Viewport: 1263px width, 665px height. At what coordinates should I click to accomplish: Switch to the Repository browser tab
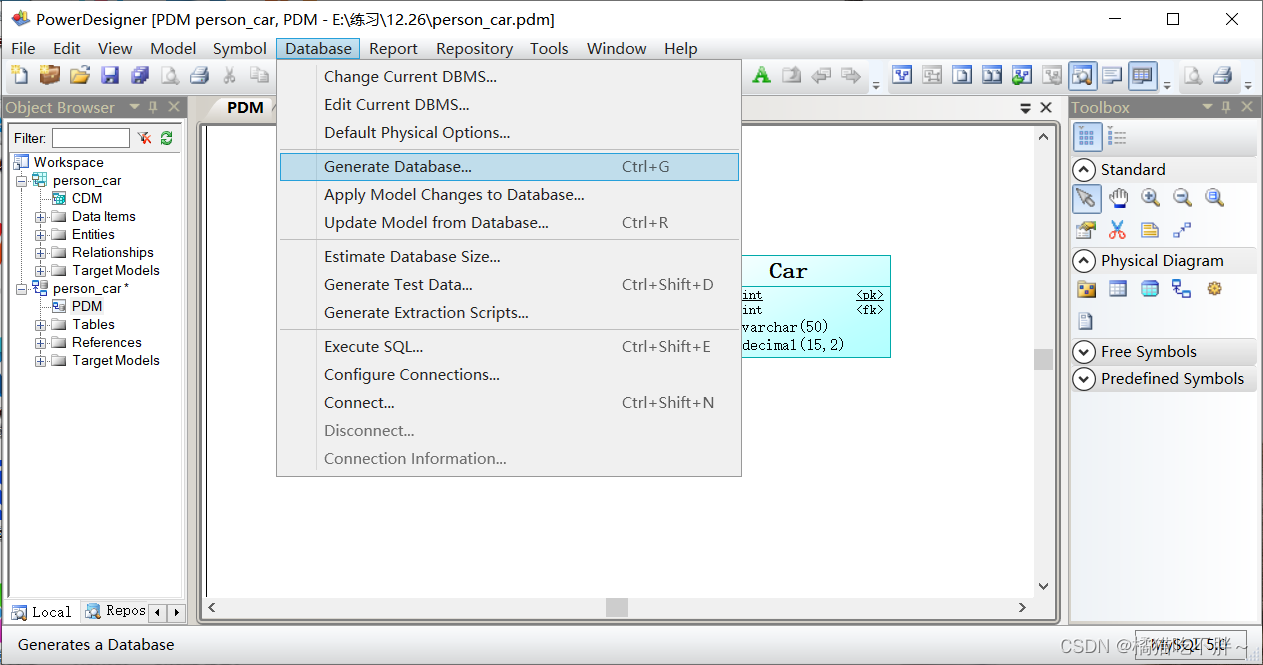pos(116,611)
